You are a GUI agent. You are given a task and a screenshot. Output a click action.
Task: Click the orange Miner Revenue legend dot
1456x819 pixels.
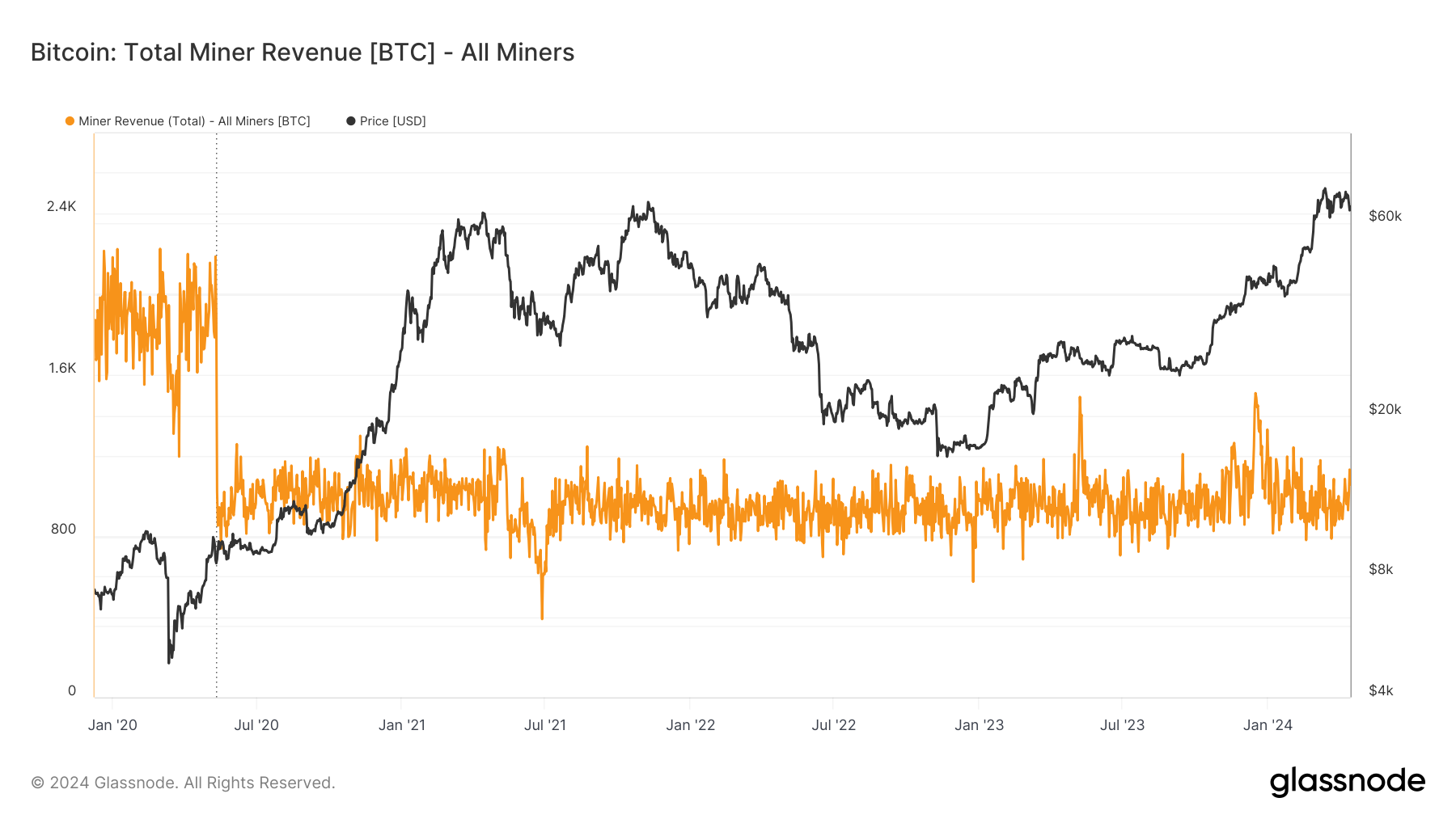pos(70,121)
